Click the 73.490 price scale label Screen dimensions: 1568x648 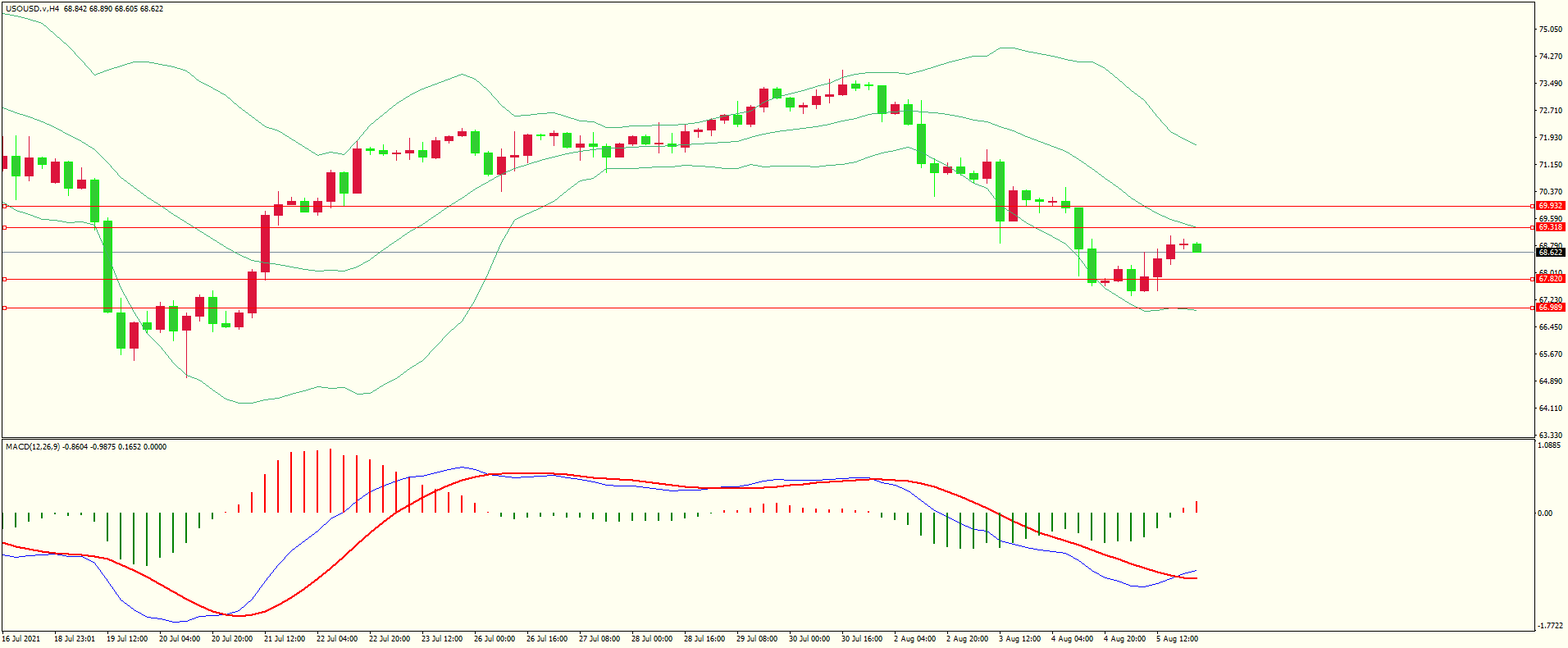[1550, 84]
